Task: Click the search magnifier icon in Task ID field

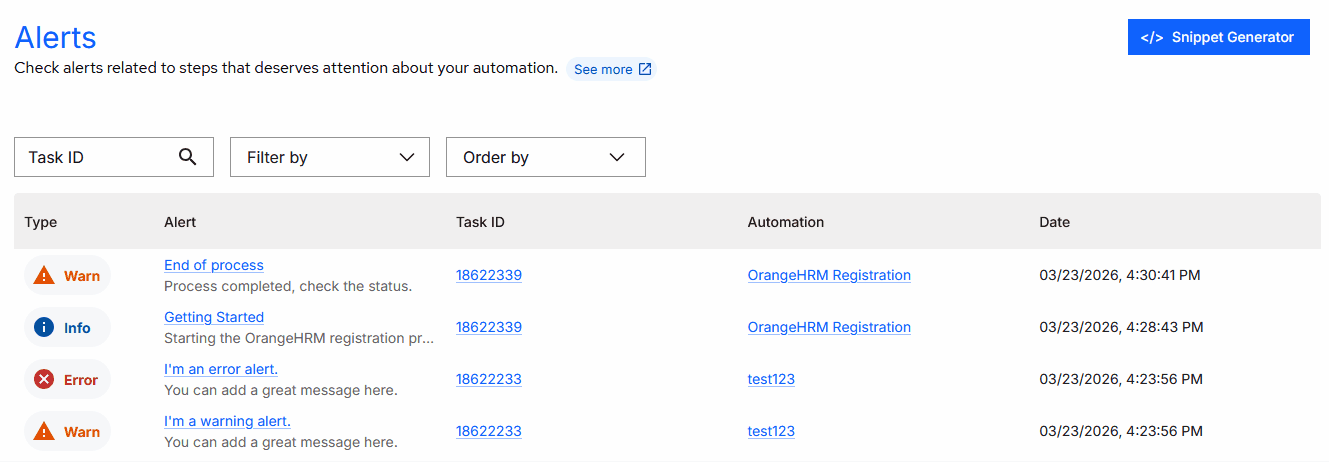Action: click(x=187, y=157)
